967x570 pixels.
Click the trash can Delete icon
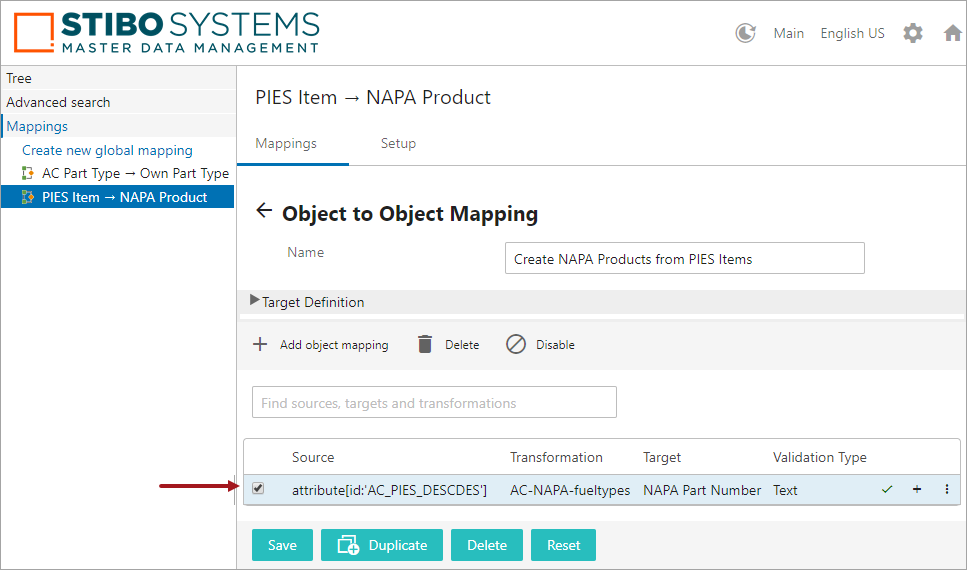pyautogui.click(x=425, y=344)
